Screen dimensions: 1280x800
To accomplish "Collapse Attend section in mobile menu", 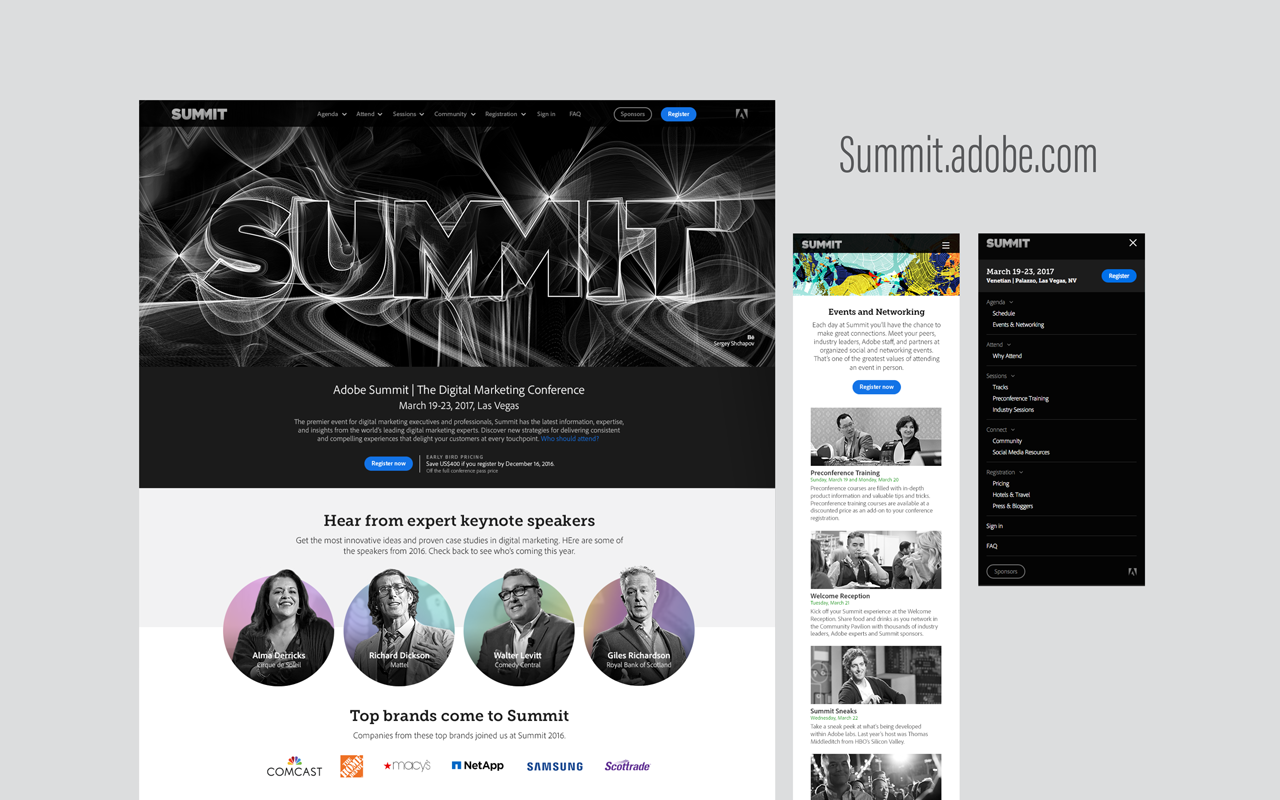I will (999, 345).
